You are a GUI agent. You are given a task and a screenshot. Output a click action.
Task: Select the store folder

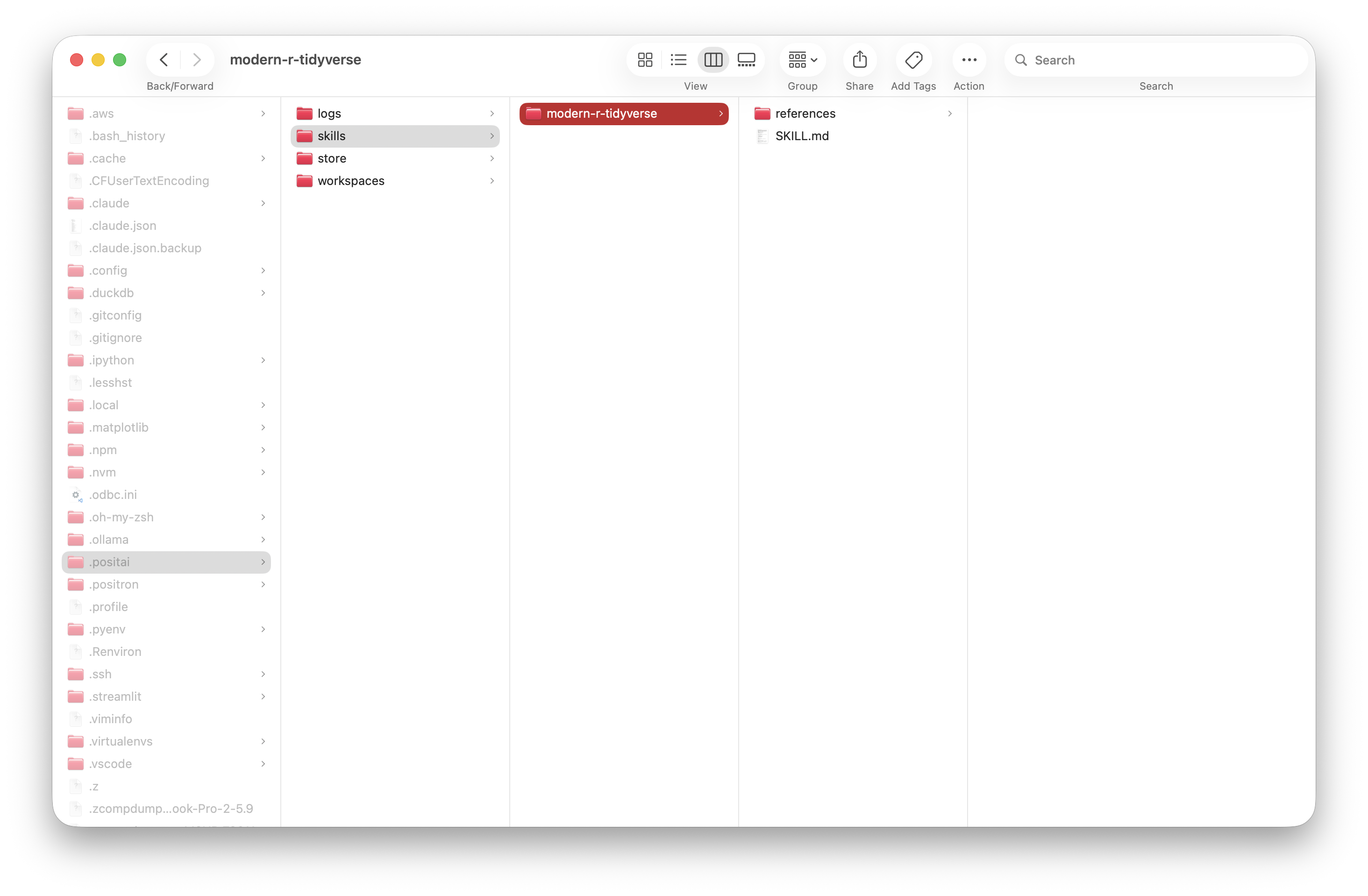pos(332,159)
